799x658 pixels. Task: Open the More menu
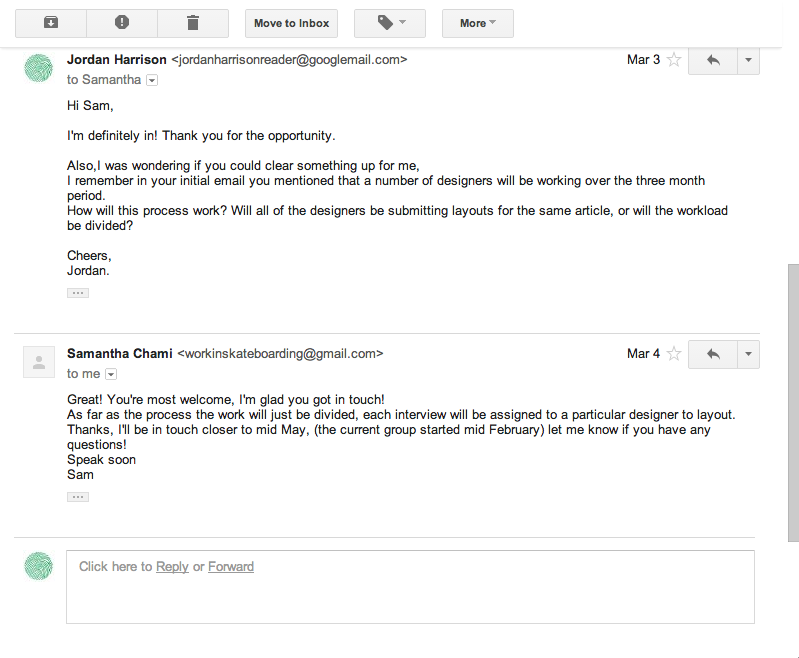[x=477, y=23]
